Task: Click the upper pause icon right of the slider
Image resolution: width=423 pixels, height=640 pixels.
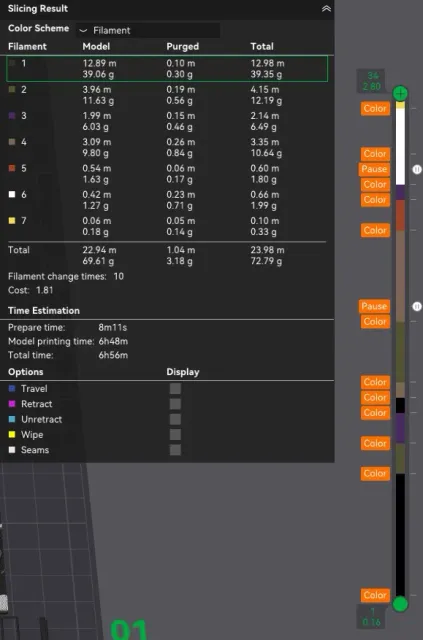Action: 416,169
